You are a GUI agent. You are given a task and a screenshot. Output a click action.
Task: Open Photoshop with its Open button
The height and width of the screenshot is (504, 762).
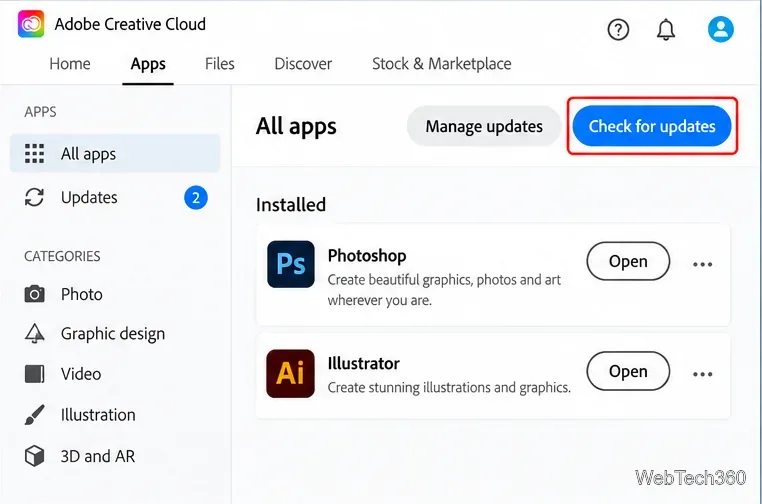click(x=628, y=261)
